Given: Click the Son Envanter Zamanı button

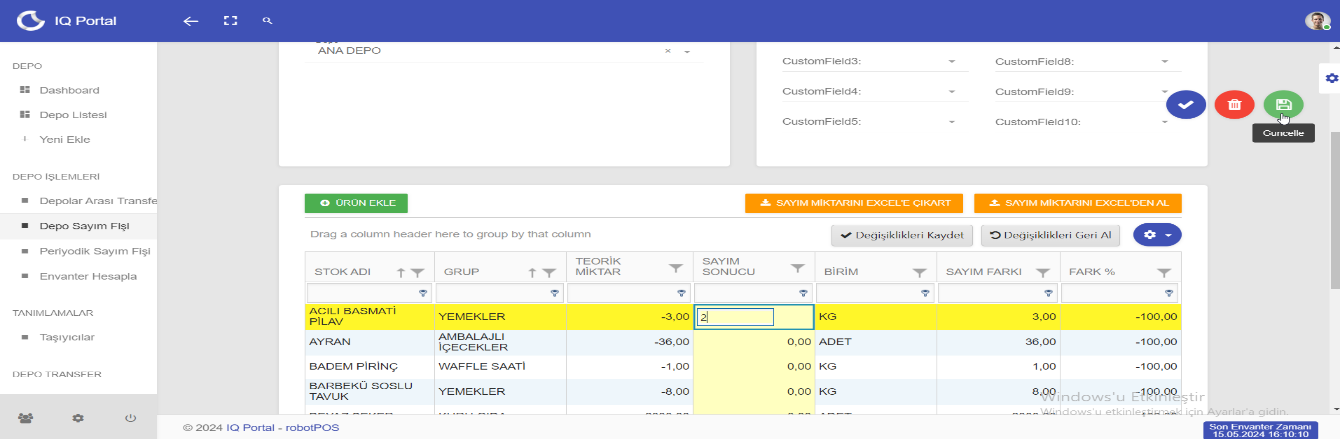Looking at the screenshot, I should (x=1260, y=430).
